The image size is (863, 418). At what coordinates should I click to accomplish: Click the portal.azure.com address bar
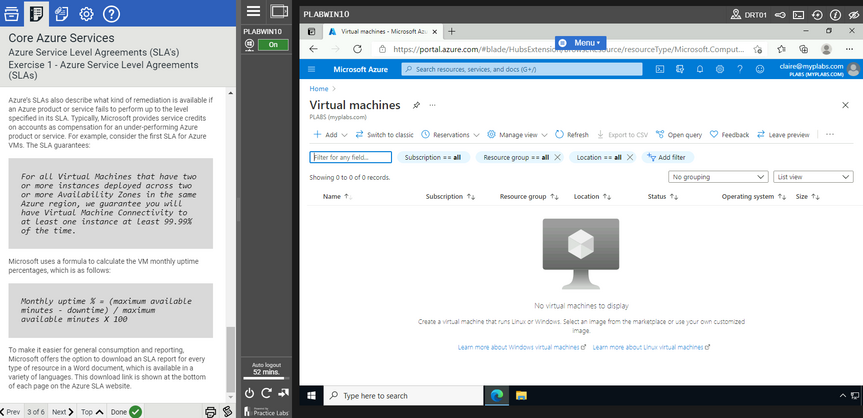[570, 49]
